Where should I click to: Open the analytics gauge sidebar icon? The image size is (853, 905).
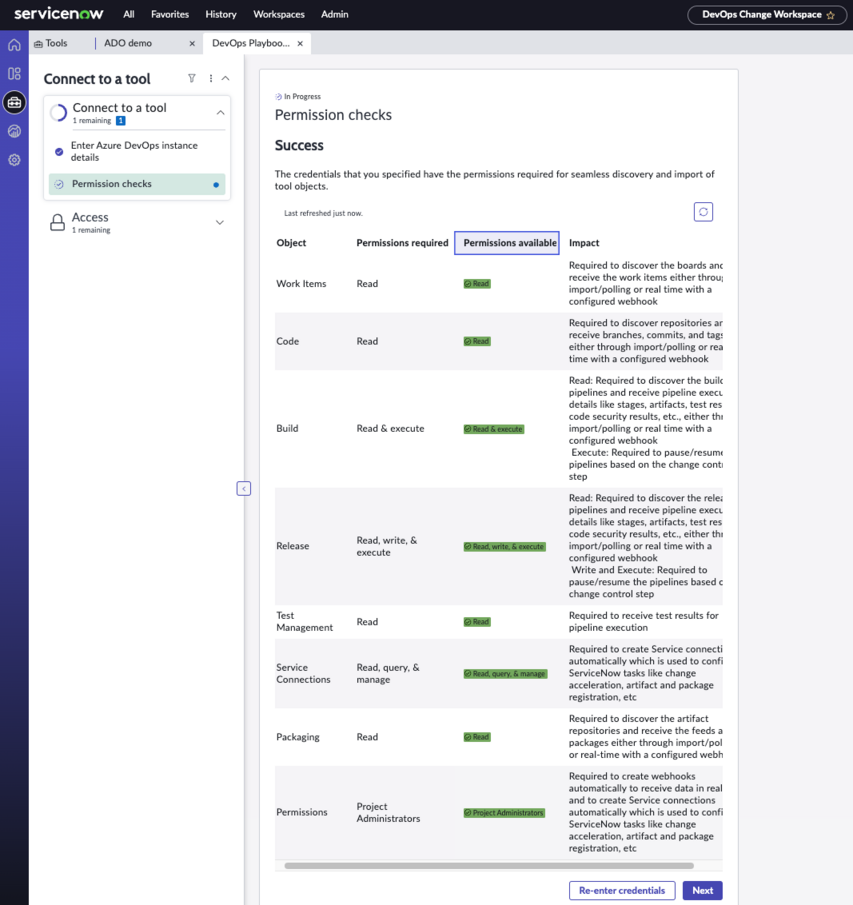[x=14, y=131]
